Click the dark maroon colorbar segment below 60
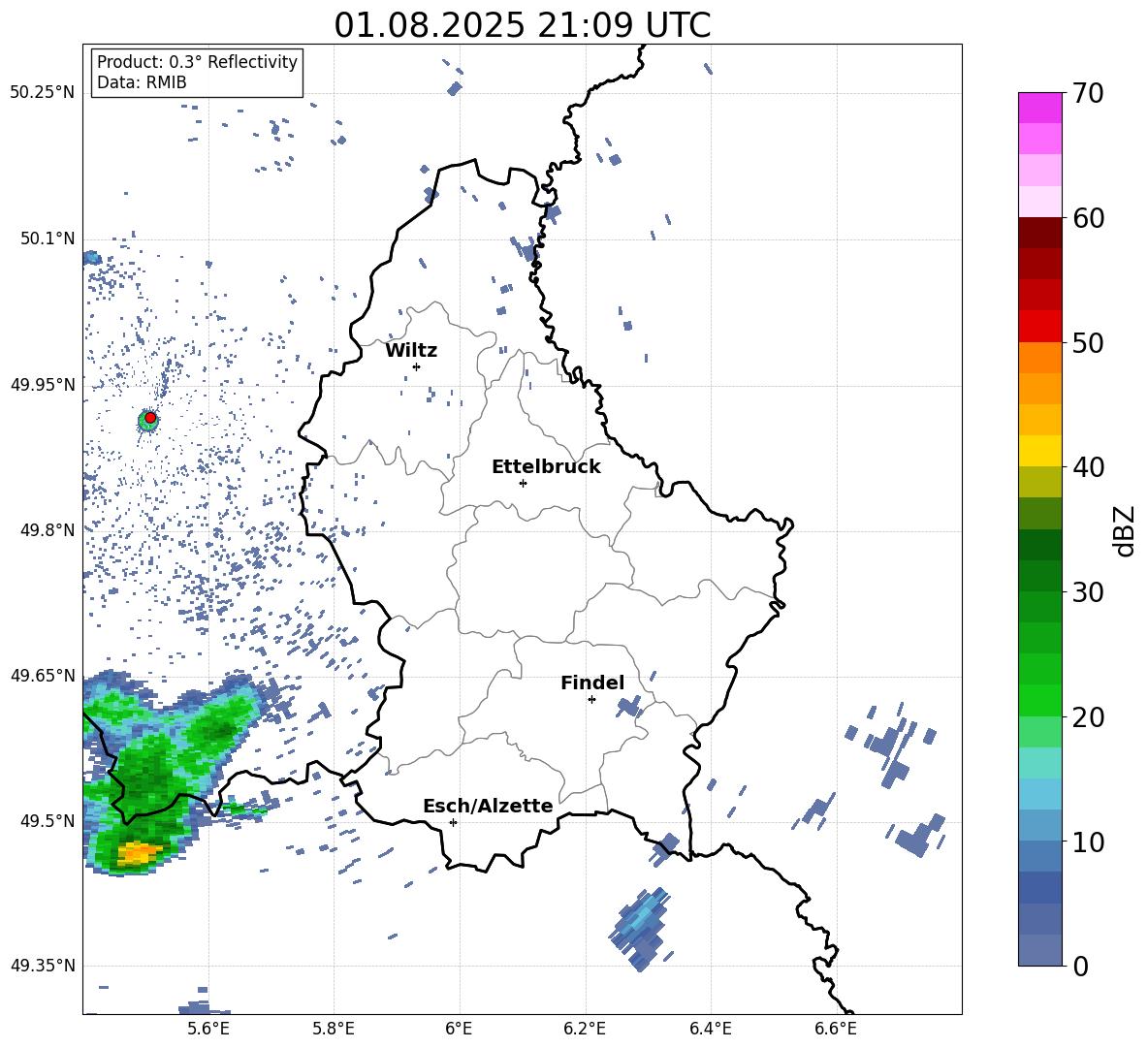This screenshot has height=1048, width=1148. [x=1039, y=233]
